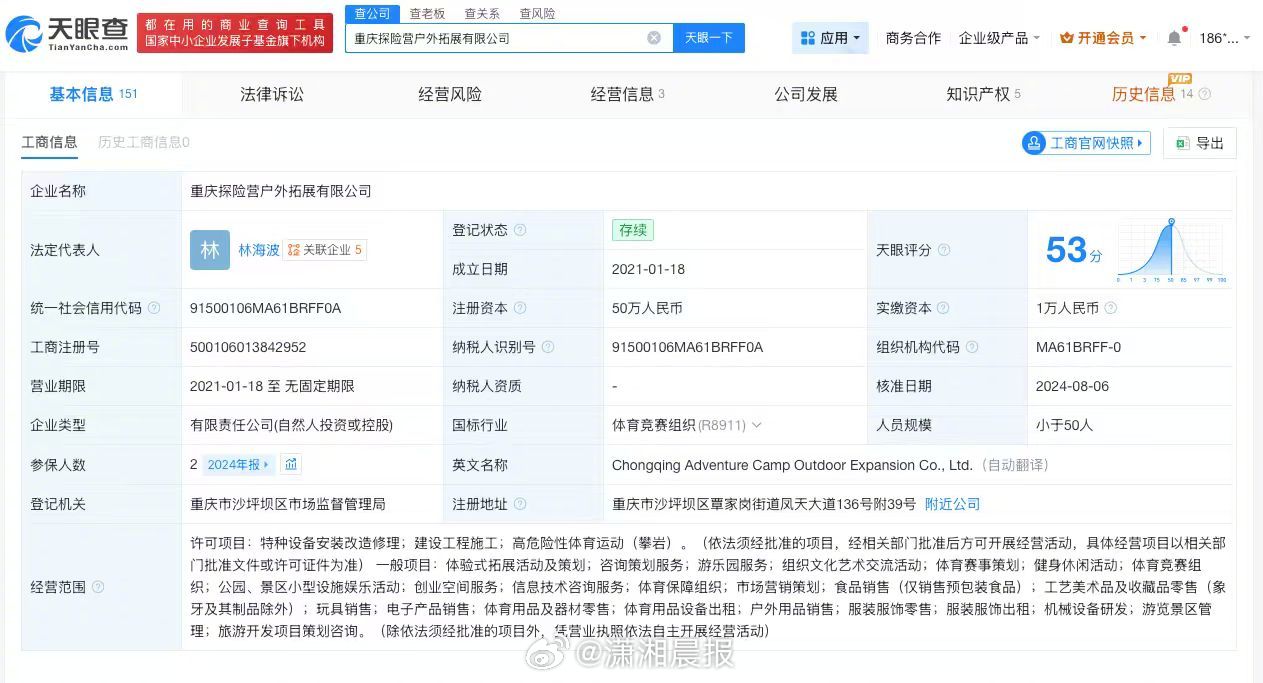
Task: Click the 天眼一下 search button
Action: [709, 38]
